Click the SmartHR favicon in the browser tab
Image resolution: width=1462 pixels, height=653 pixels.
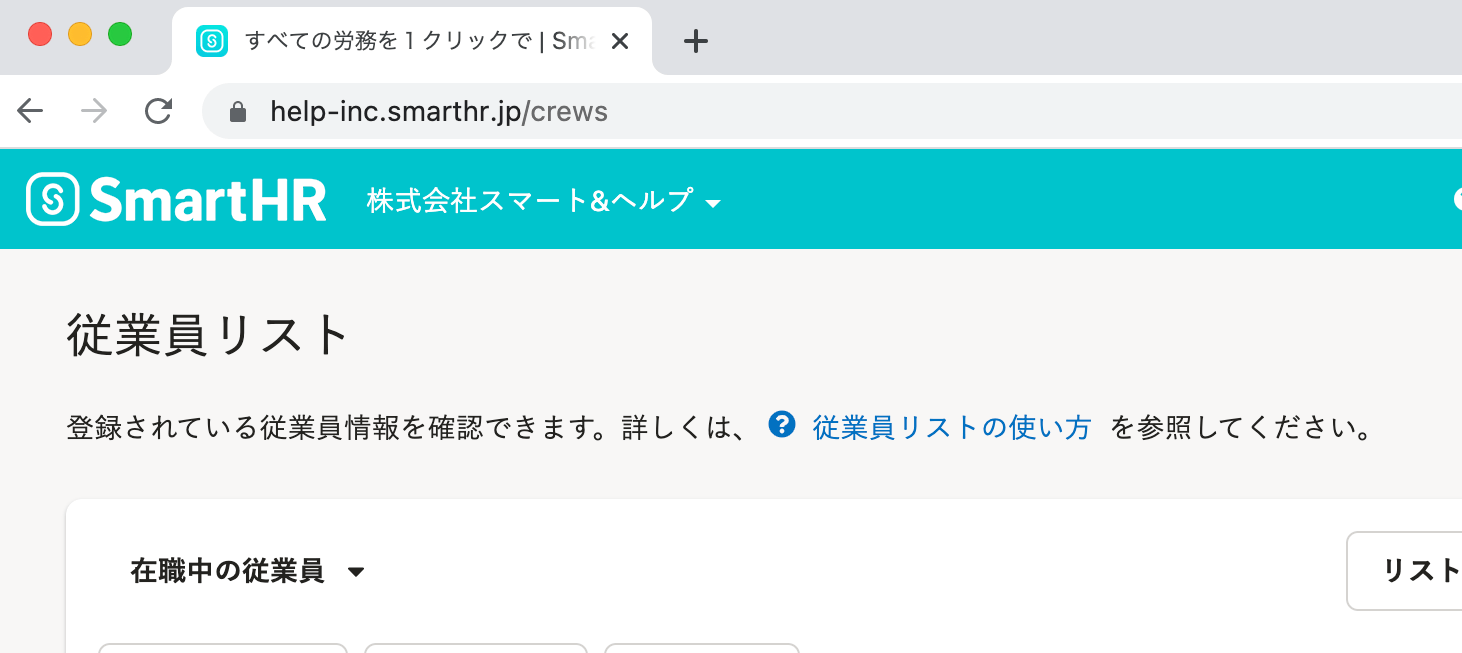[212, 41]
